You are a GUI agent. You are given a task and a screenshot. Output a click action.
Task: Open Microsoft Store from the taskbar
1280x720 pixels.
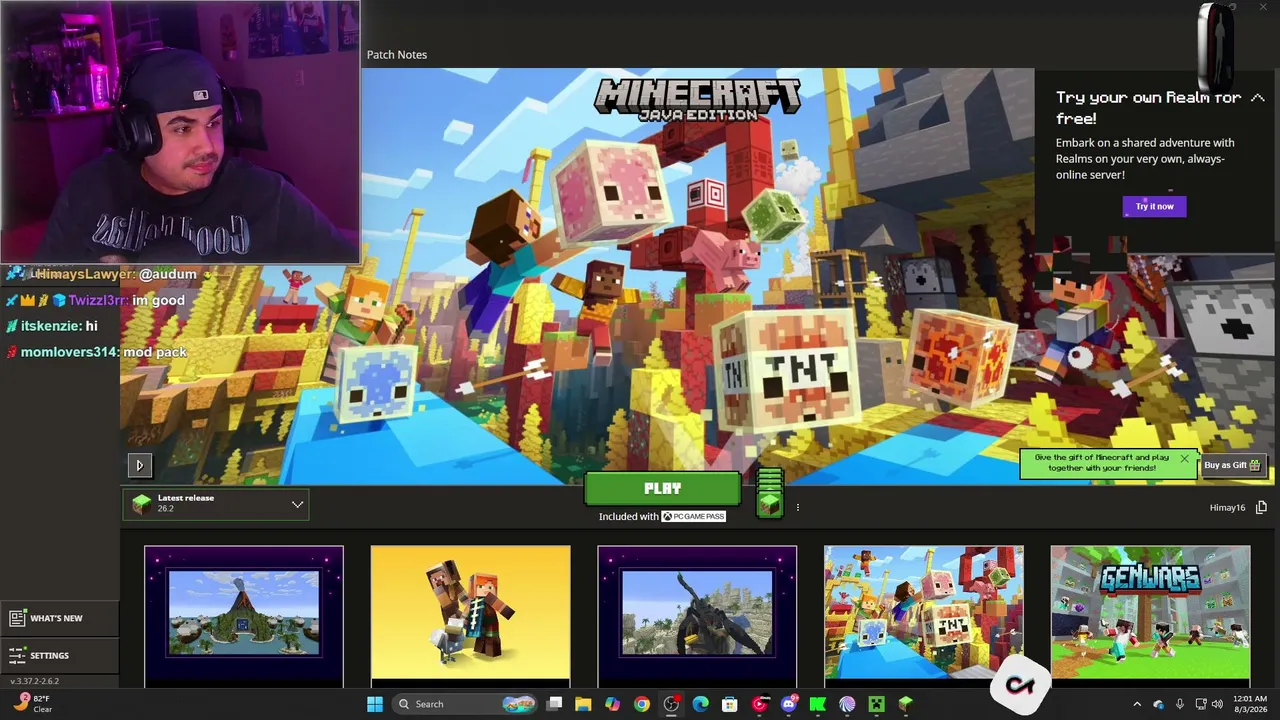click(x=730, y=704)
